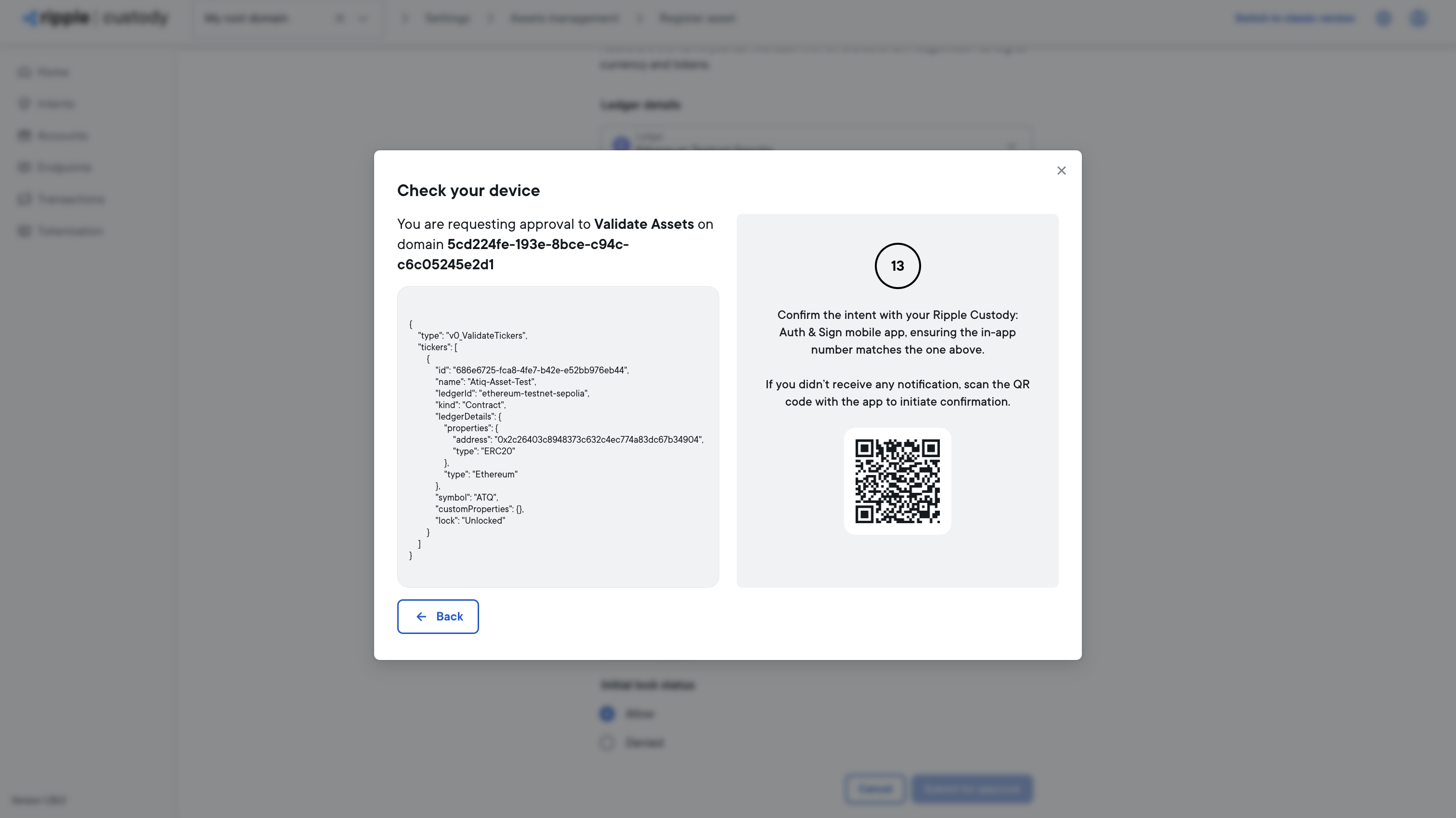The height and width of the screenshot is (818, 1456).
Task: Click the "ethereum-testnet-sepolia" ledgerId line
Action: 512,393
